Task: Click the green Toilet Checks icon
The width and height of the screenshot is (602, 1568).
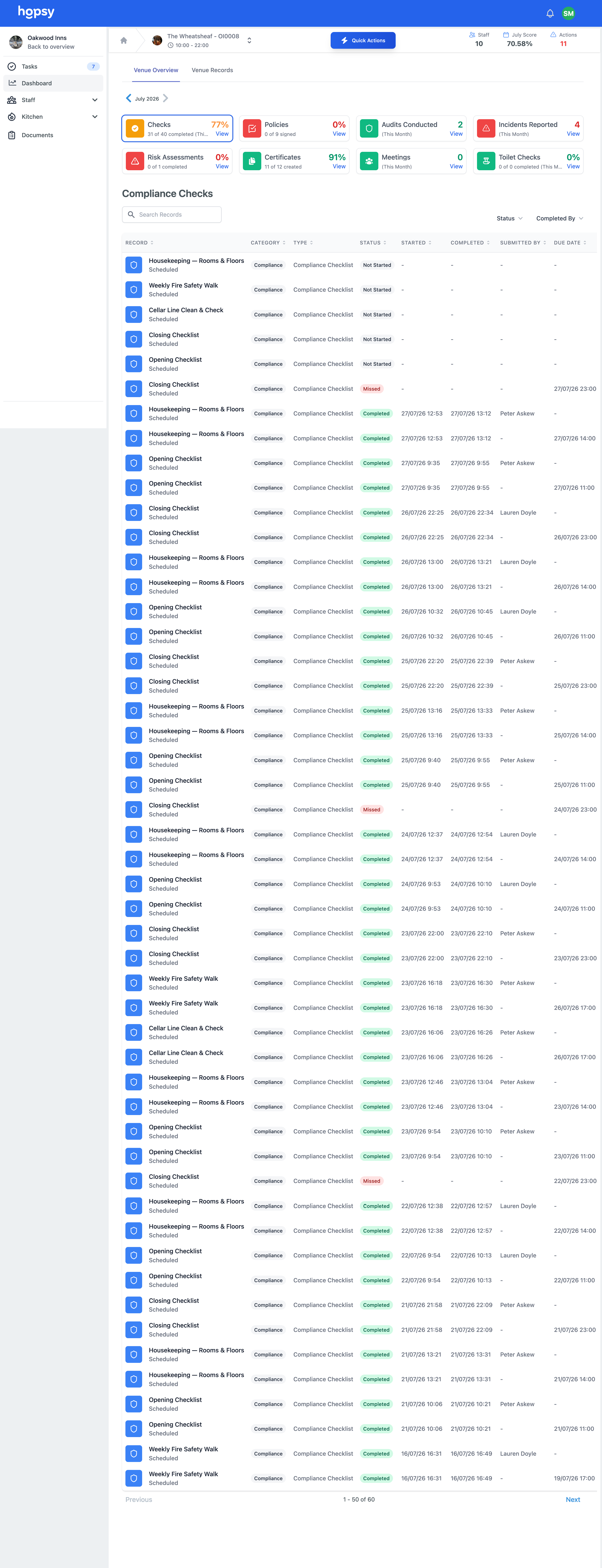Action: (x=486, y=161)
